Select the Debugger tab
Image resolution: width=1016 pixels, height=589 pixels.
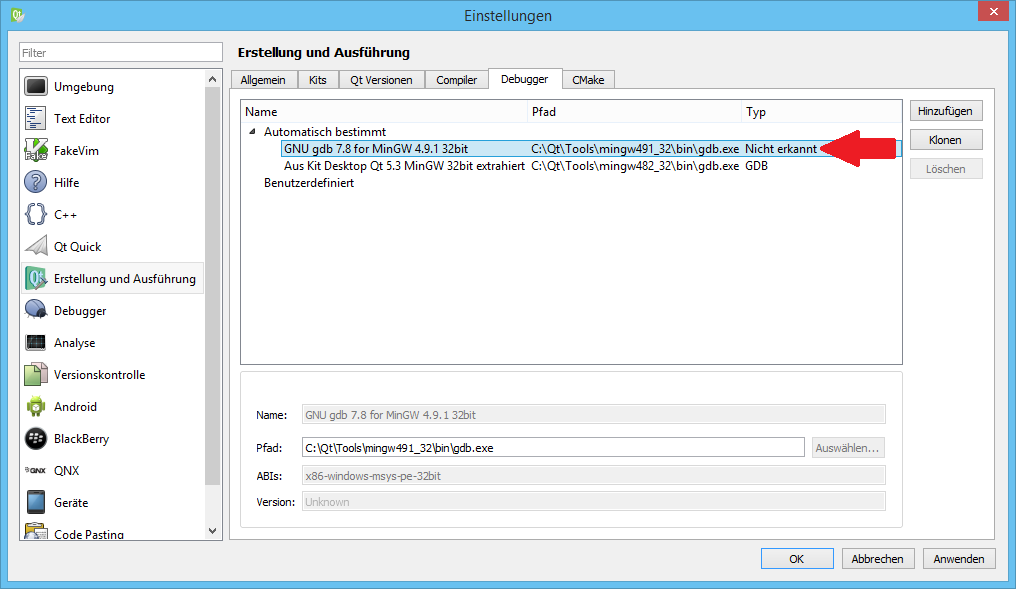pos(525,78)
